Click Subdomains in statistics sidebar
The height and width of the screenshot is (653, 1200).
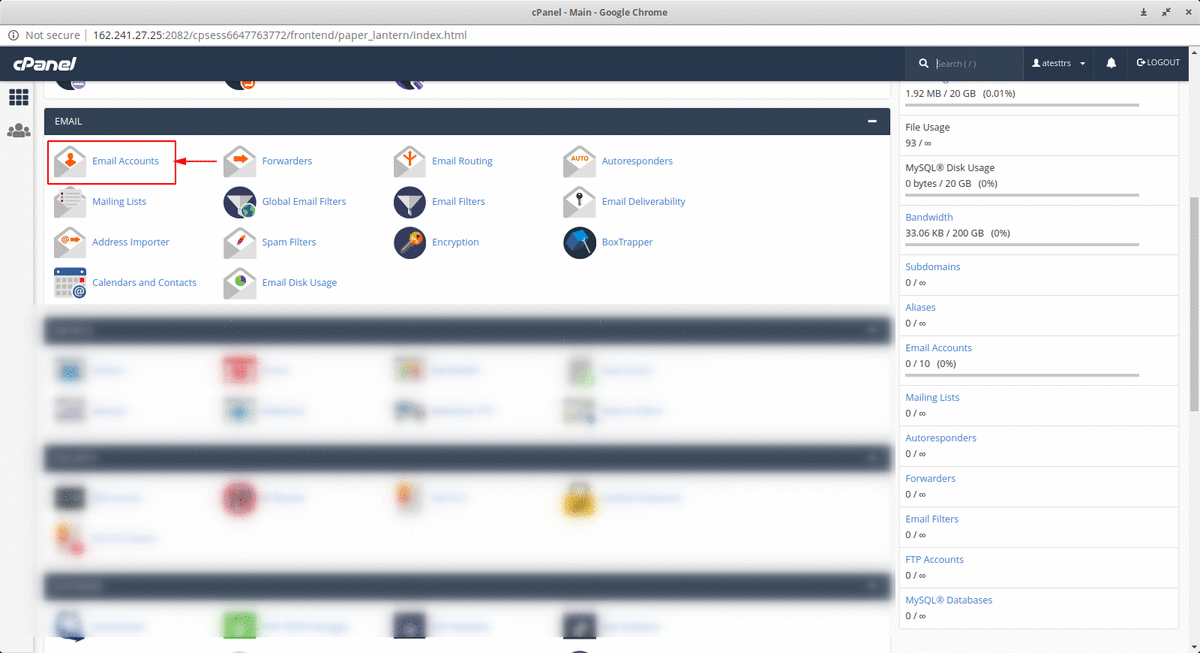tap(931, 267)
